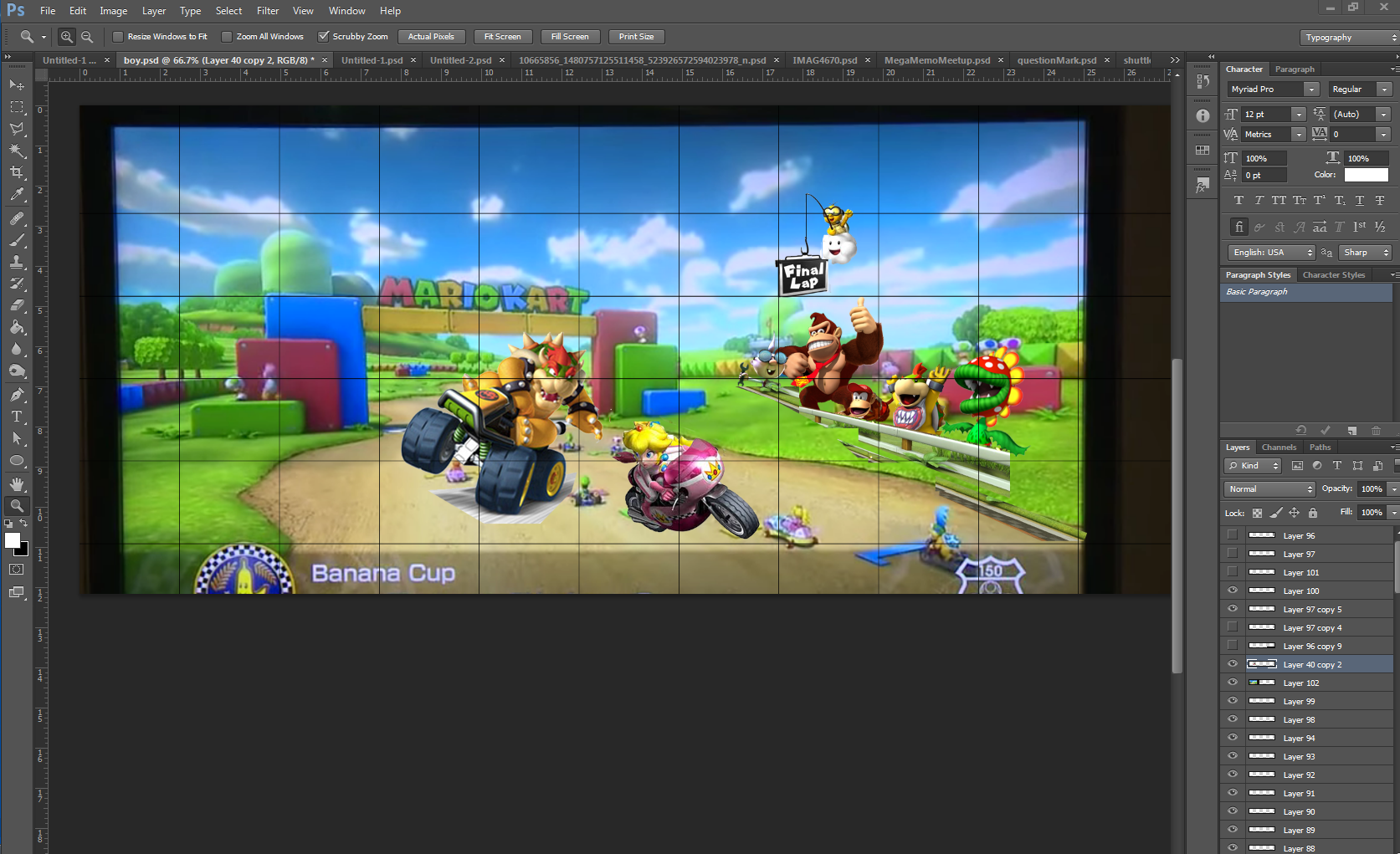1400x854 pixels.
Task: Click the Print Size button
Action: click(x=636, y=37)
